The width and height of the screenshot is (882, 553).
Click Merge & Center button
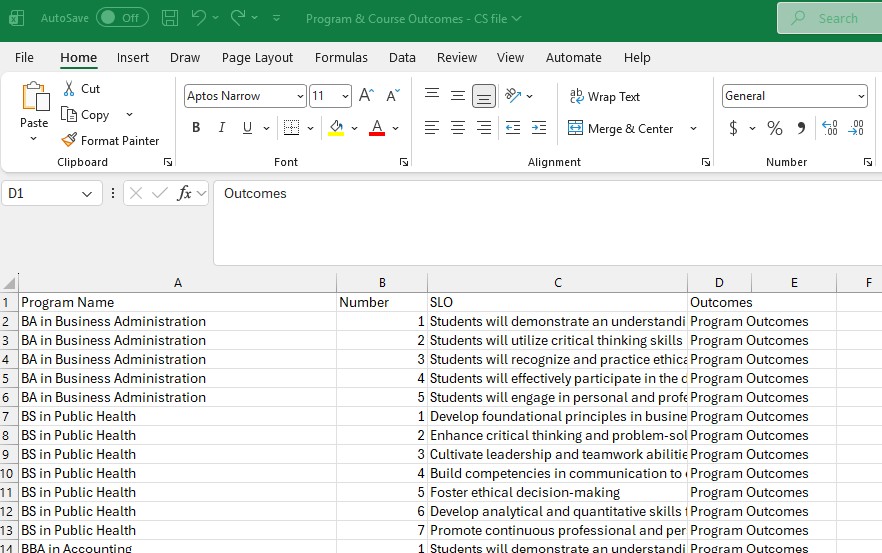point(620,129)
